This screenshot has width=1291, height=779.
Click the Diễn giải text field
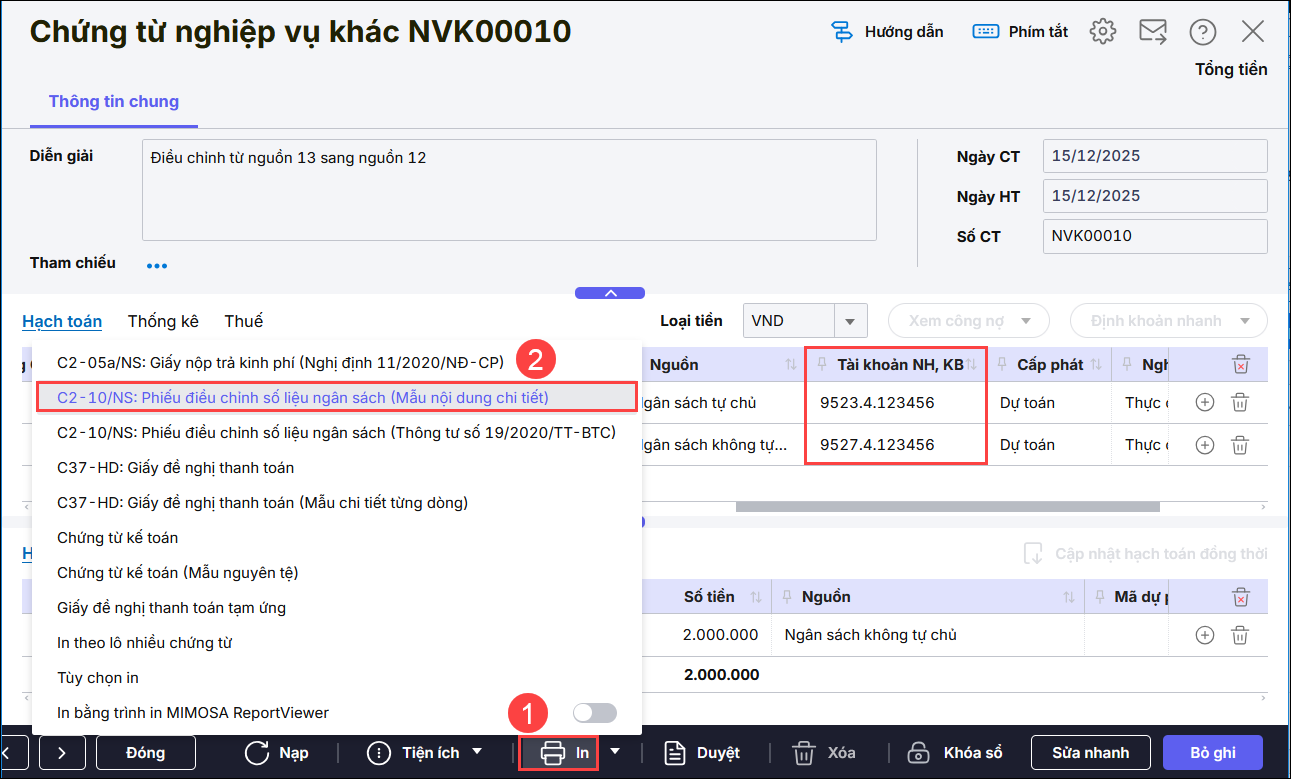click(508, 190)
